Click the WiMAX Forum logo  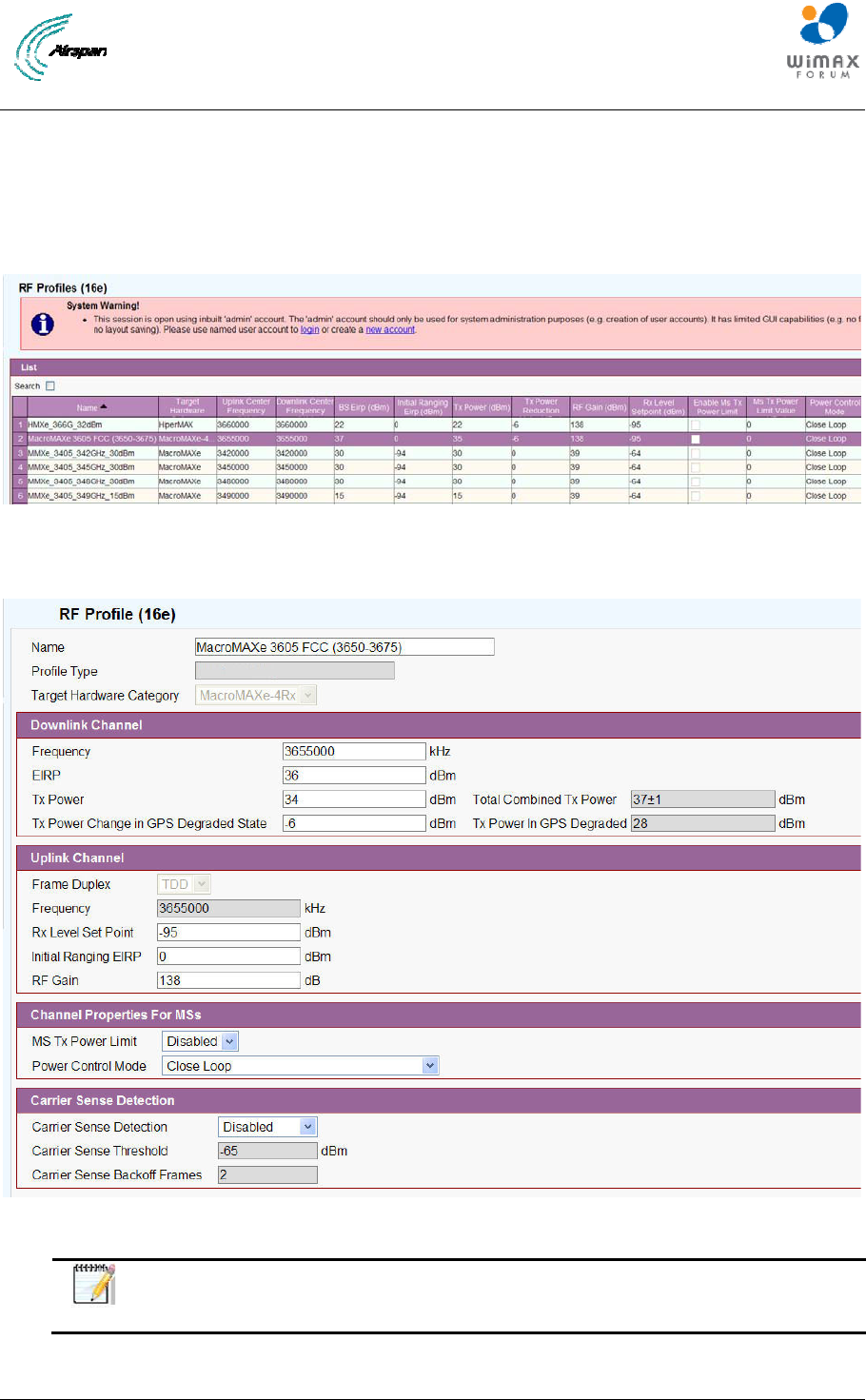pos(822,41)
